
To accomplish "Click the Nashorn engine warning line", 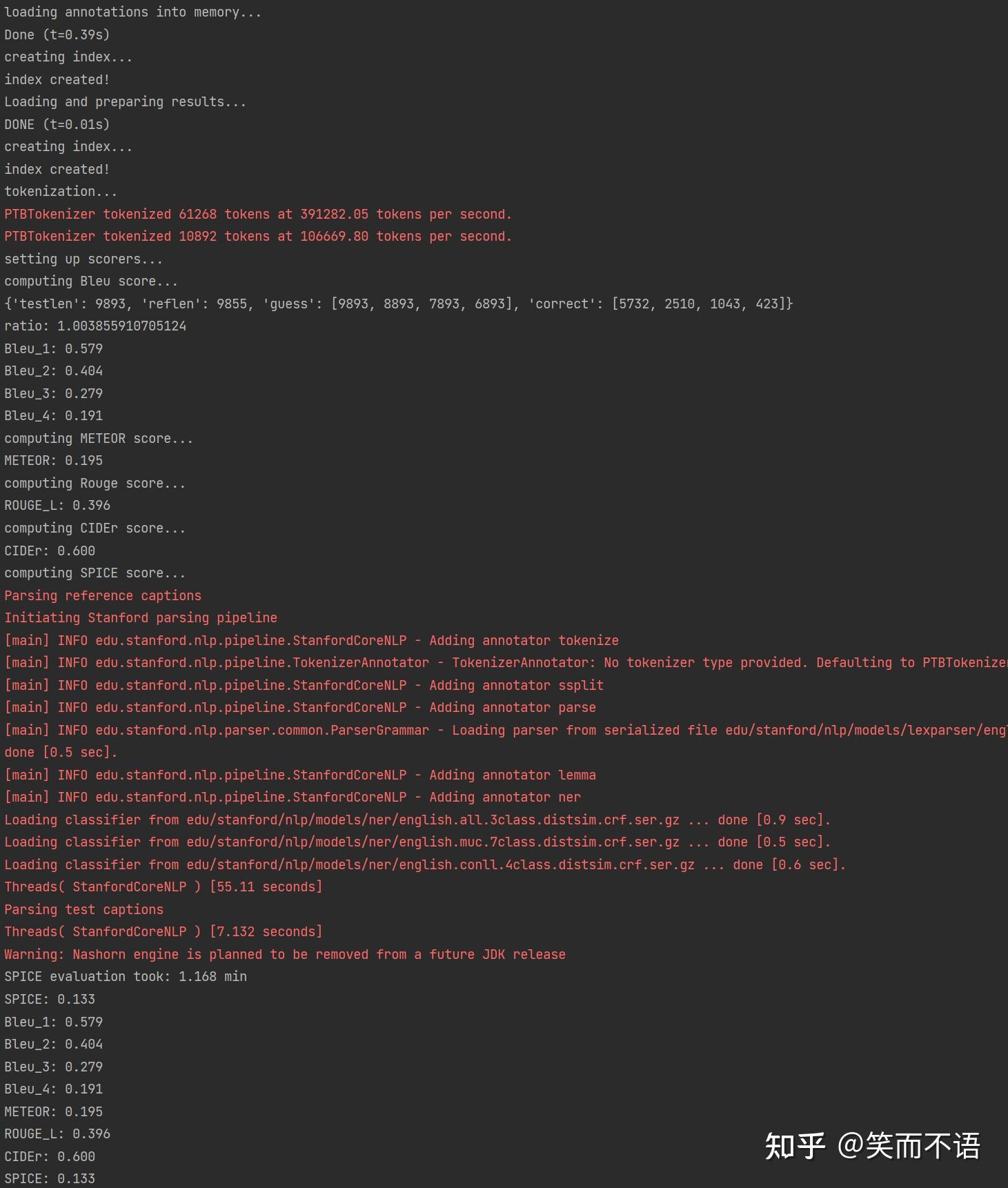I will (284, 955).
